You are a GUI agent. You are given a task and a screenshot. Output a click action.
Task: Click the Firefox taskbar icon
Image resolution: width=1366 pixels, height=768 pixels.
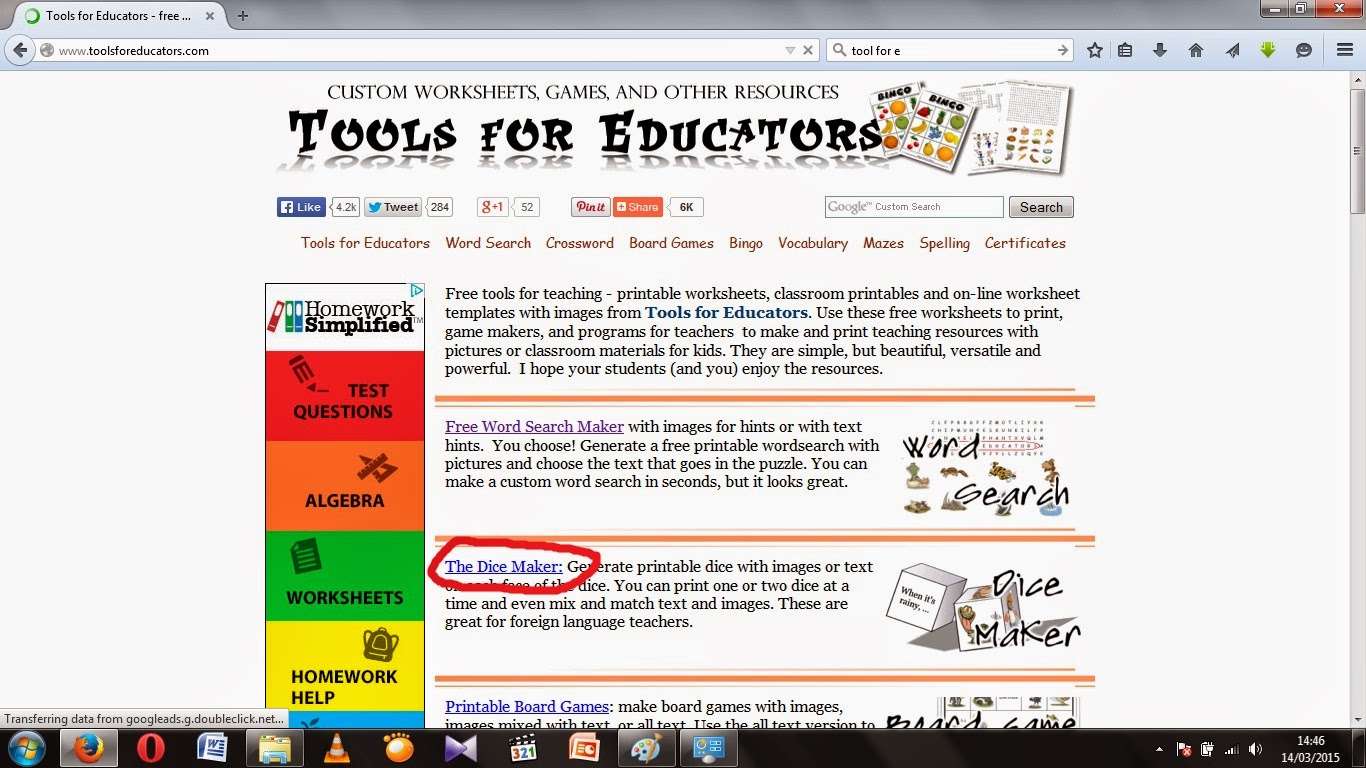coord(89,748)
